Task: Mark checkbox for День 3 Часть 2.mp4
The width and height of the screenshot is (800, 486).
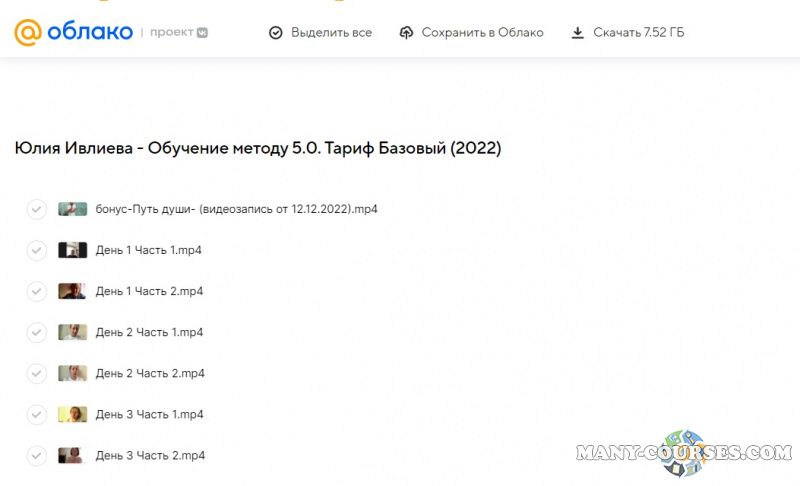Action: [x=37, y=455]
